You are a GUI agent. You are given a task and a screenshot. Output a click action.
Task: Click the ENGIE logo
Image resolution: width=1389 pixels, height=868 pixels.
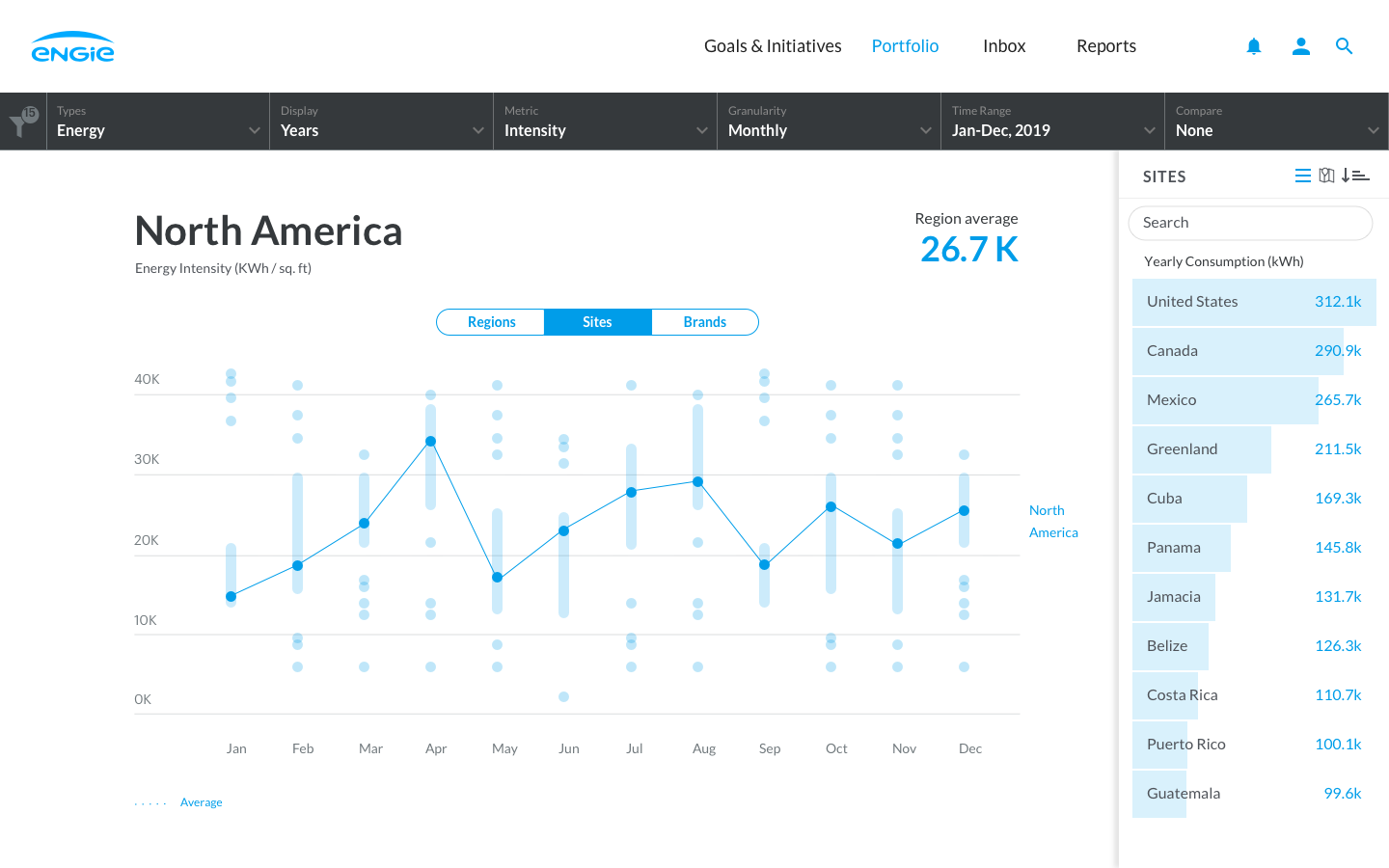tap(72, 47)
